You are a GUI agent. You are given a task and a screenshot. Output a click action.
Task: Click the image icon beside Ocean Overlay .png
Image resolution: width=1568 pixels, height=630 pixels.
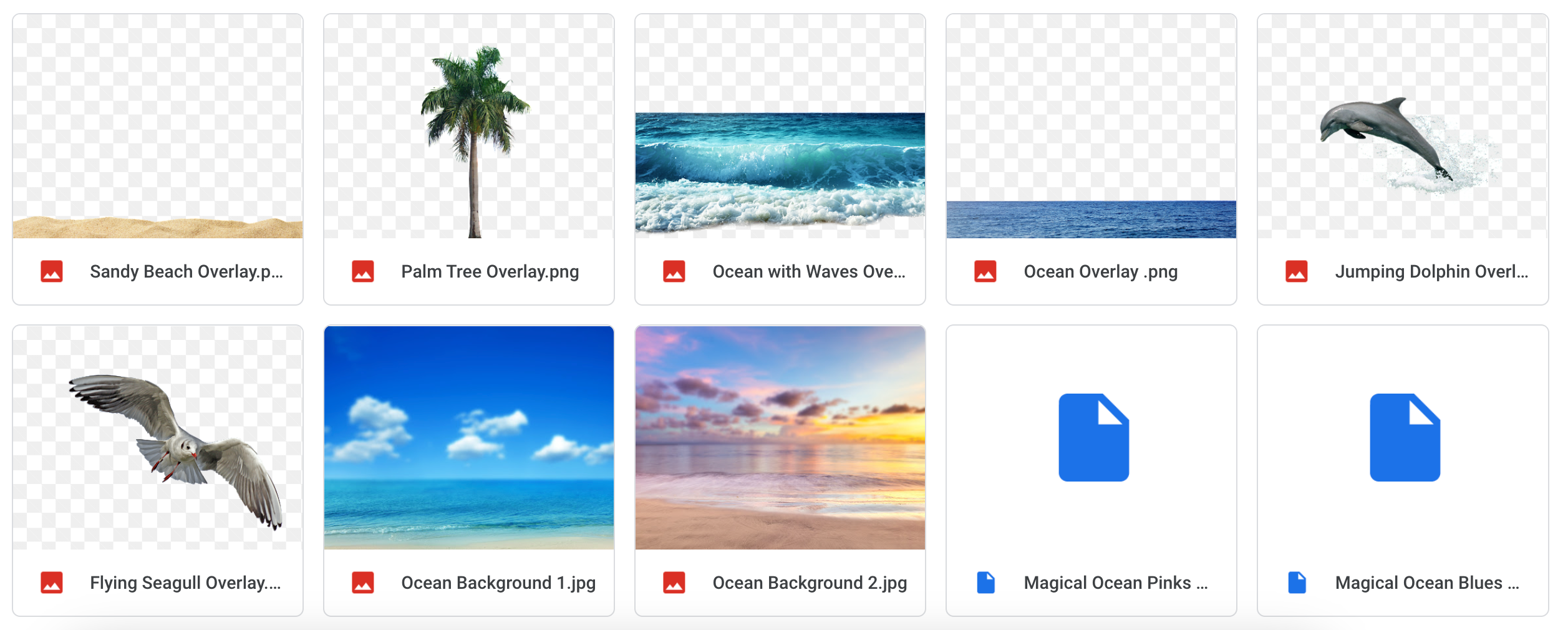[985, 271]
